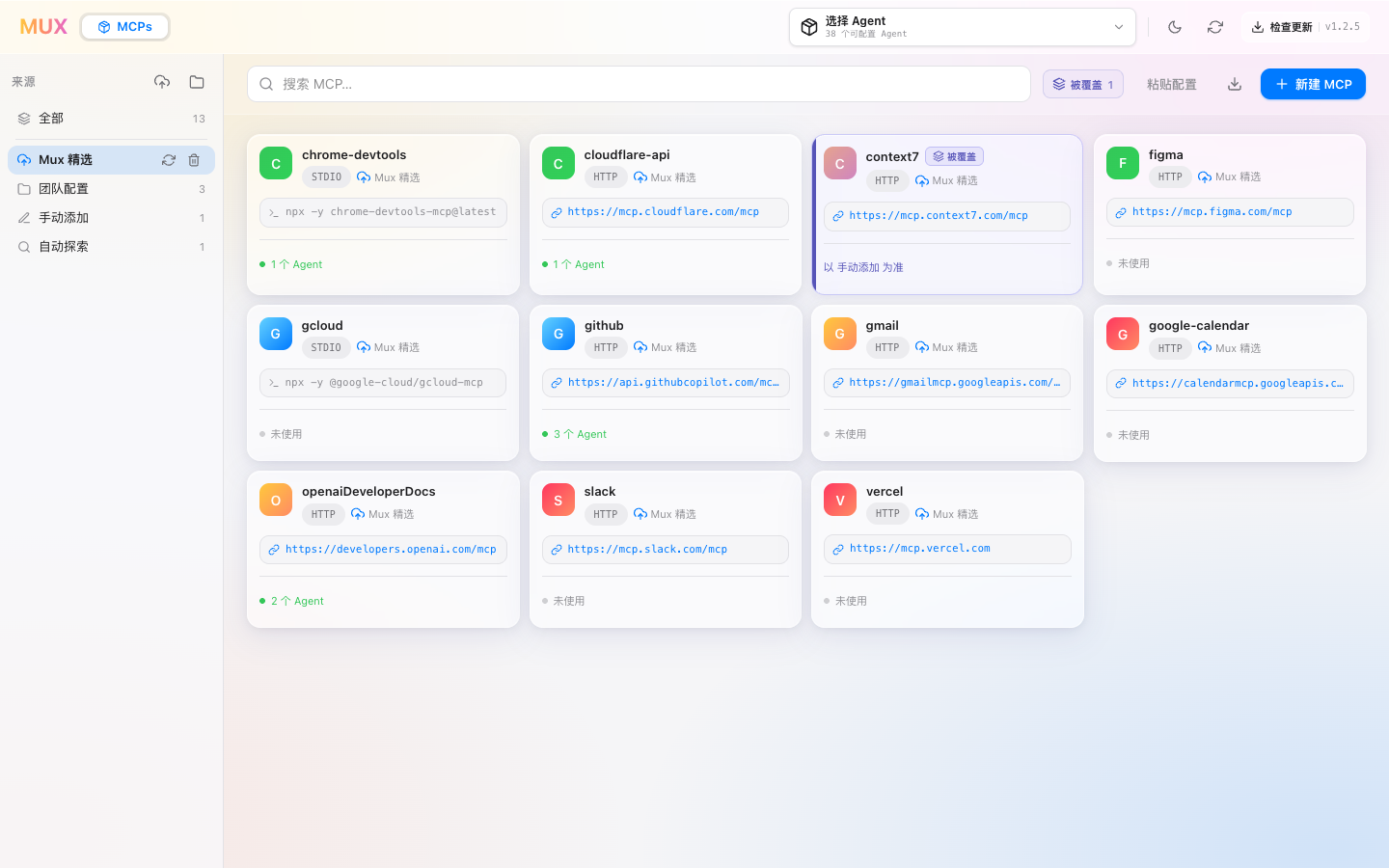Select 手动添加 in the source list
The image size is (1389, 868).
click(111, 218)
